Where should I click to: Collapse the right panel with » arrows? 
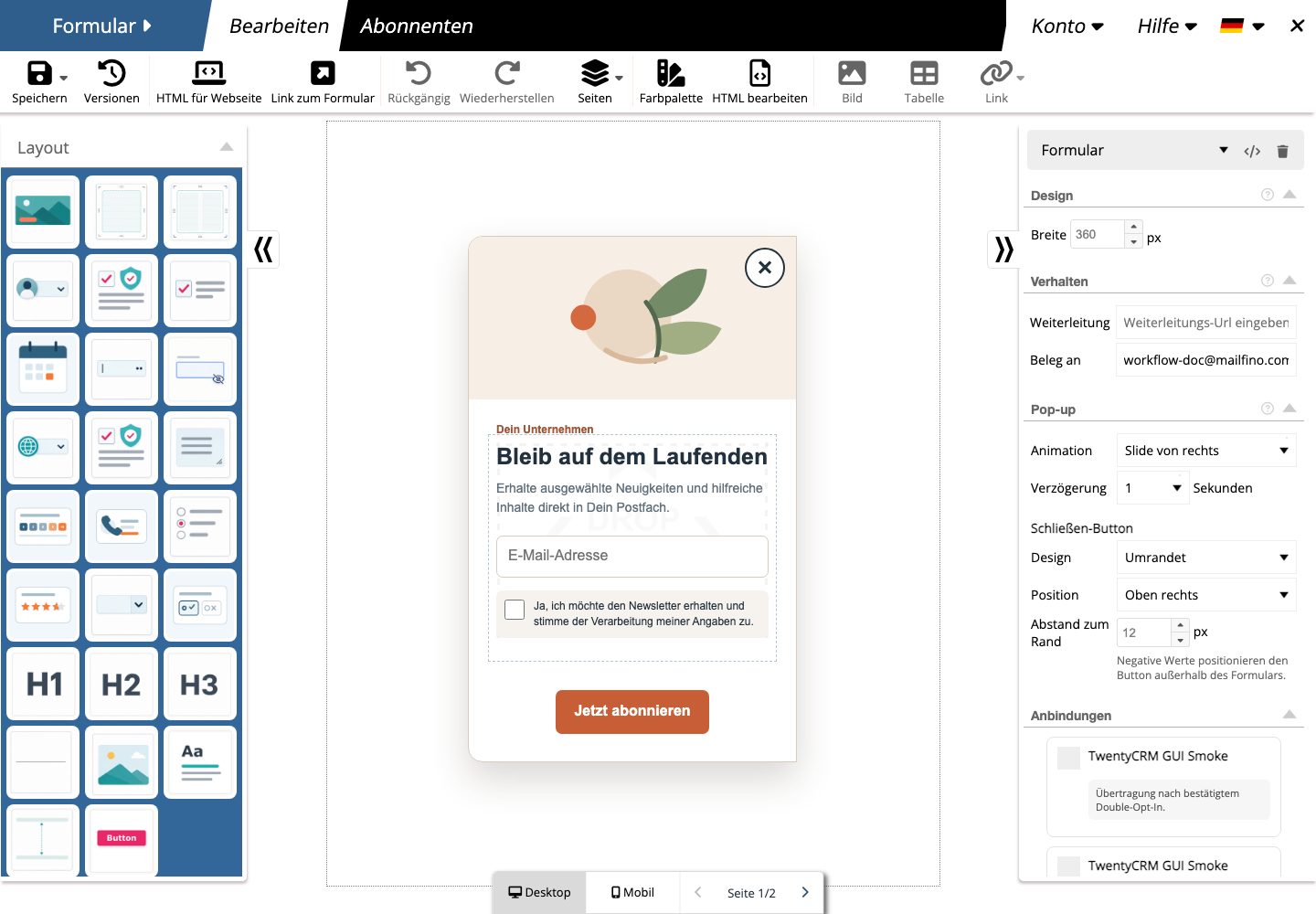pos(1003,249)
